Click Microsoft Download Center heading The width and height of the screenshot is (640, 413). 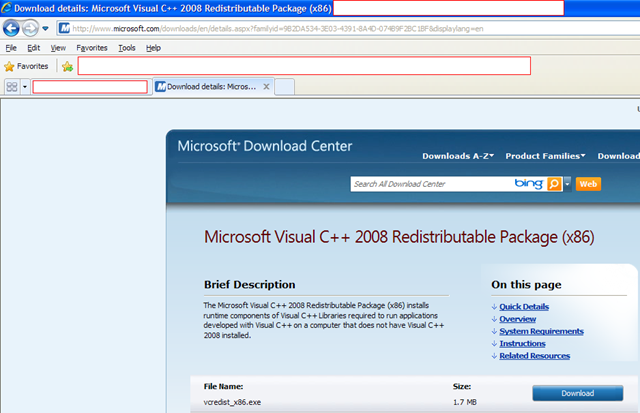pos(264,146)
